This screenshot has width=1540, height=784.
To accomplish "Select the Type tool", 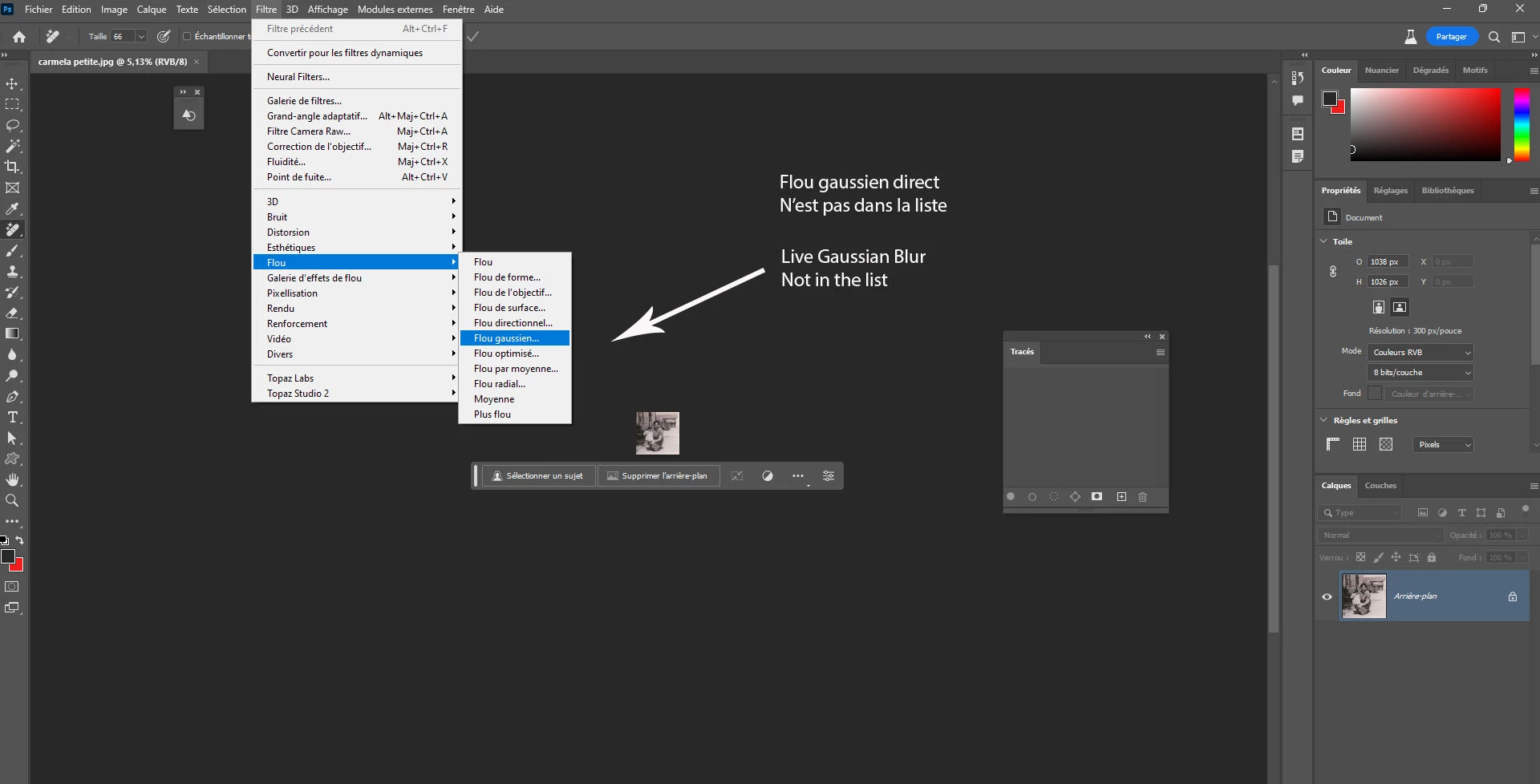I will pyautogui.click(x=12, y=417).
